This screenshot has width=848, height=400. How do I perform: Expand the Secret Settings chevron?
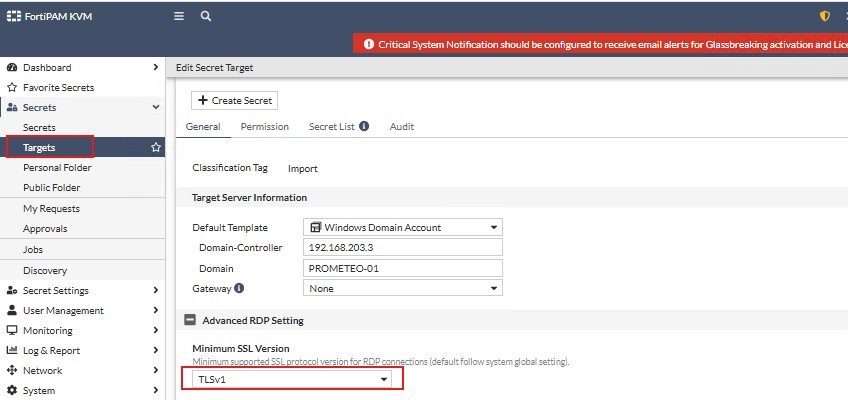coord(156,290)
